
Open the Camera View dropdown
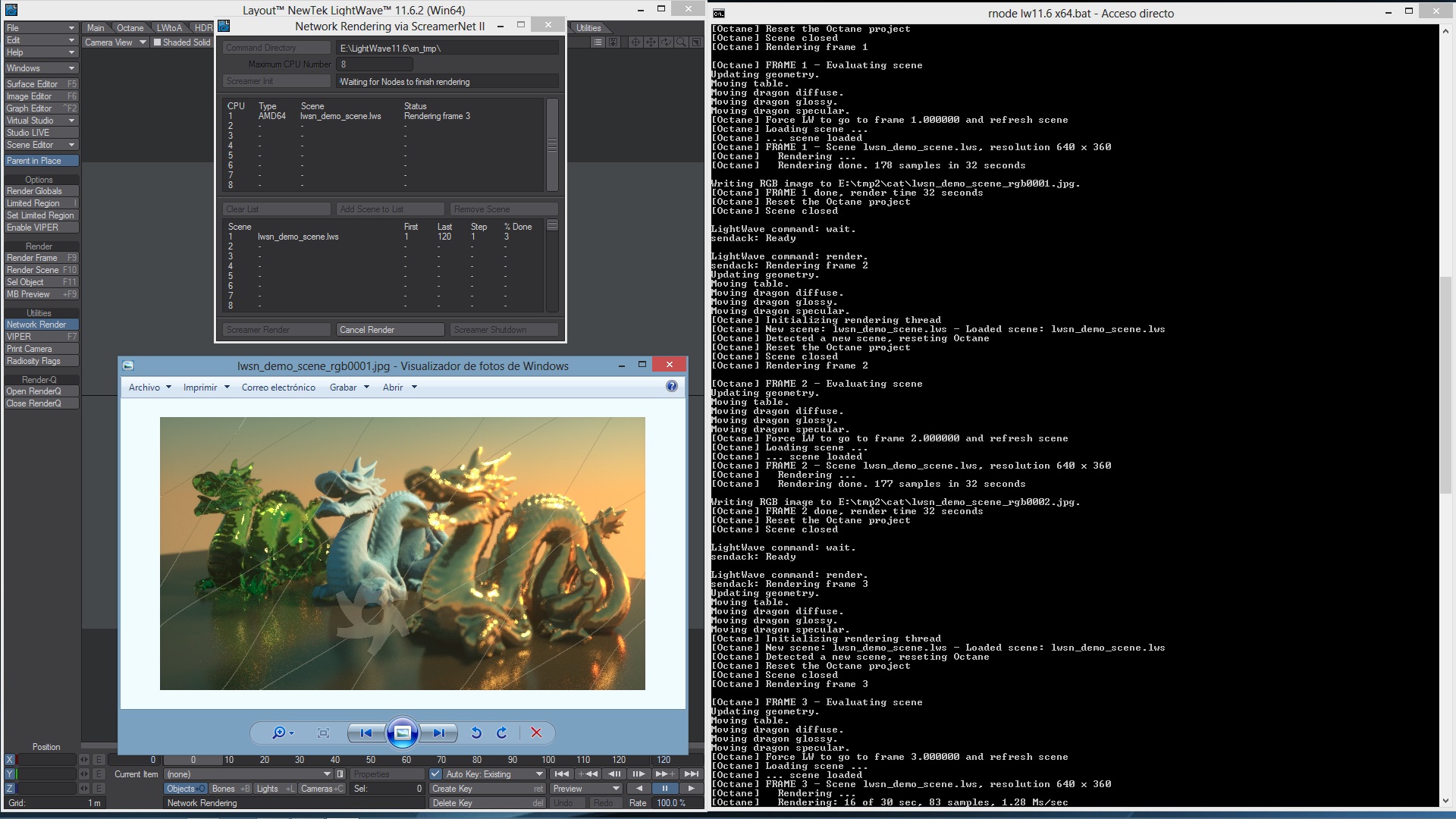pos(142,42)
